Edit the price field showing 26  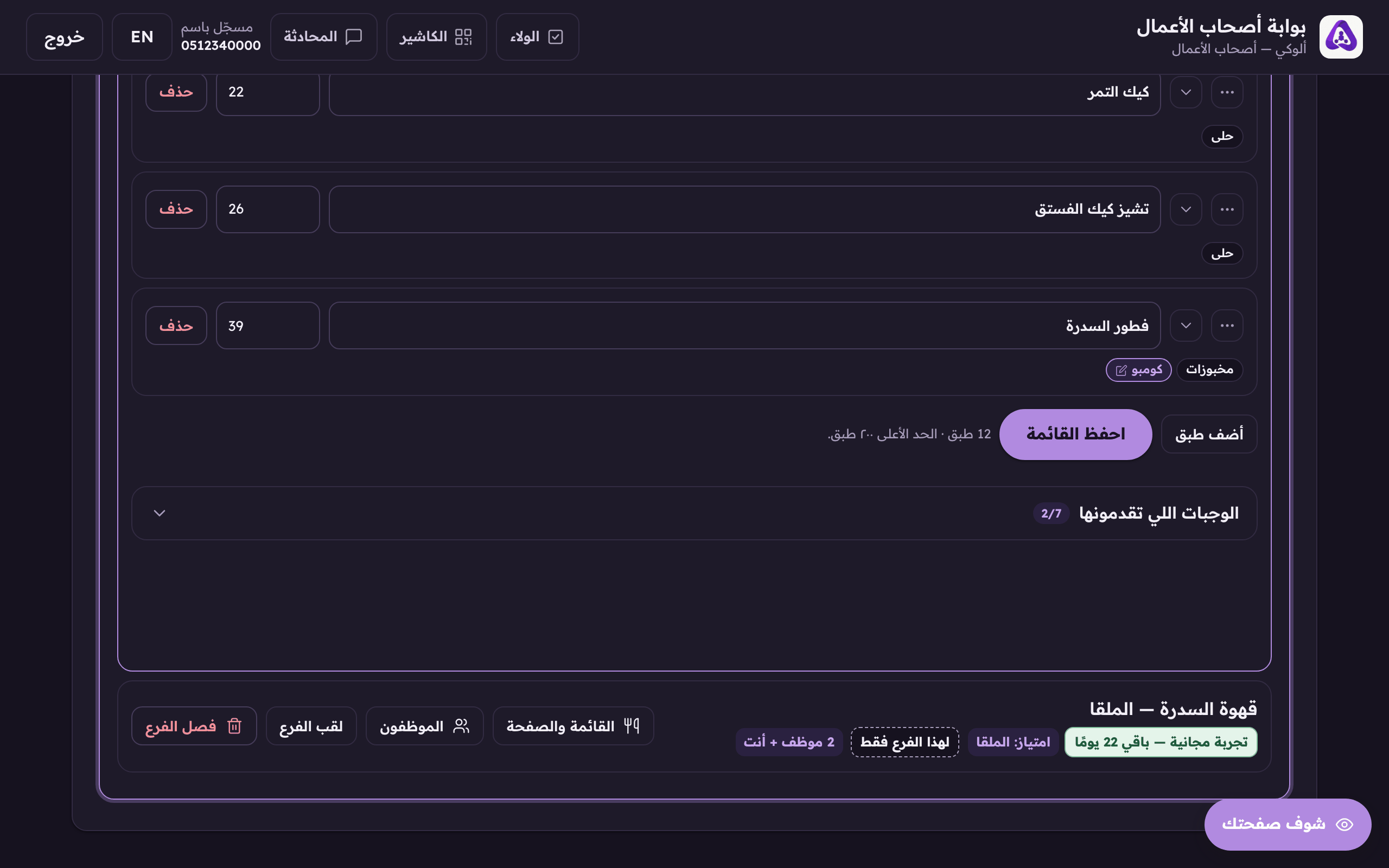point(267,209)
